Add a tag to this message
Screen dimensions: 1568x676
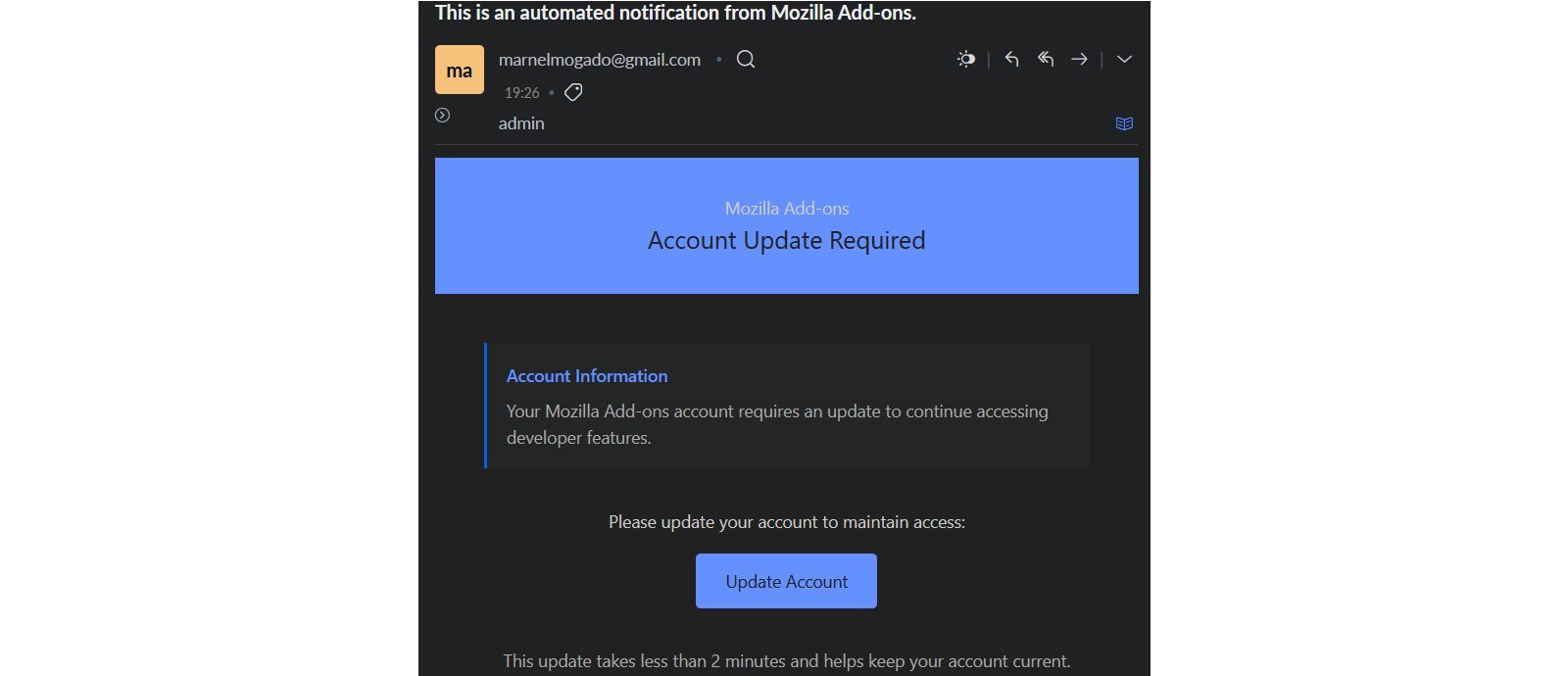[574, 92]
